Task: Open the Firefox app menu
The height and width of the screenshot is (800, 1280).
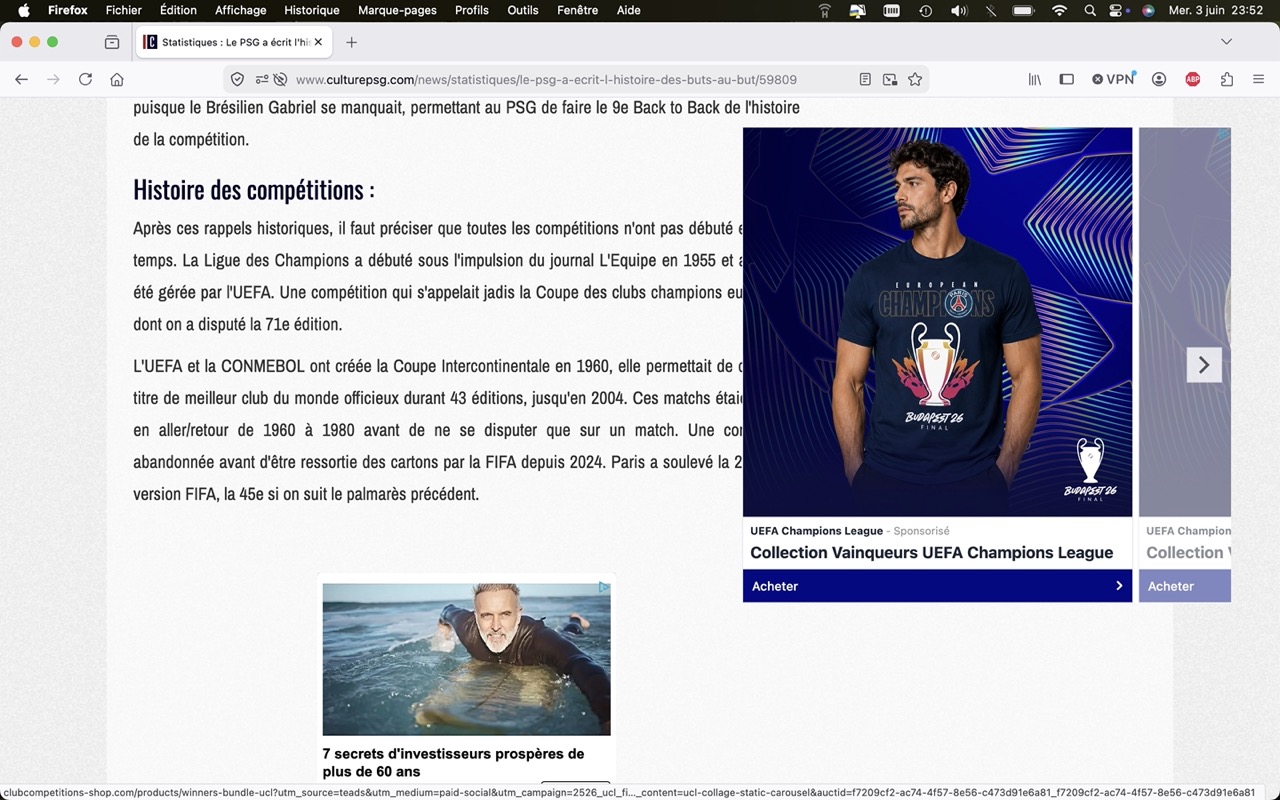Action: tap(68, 11)
